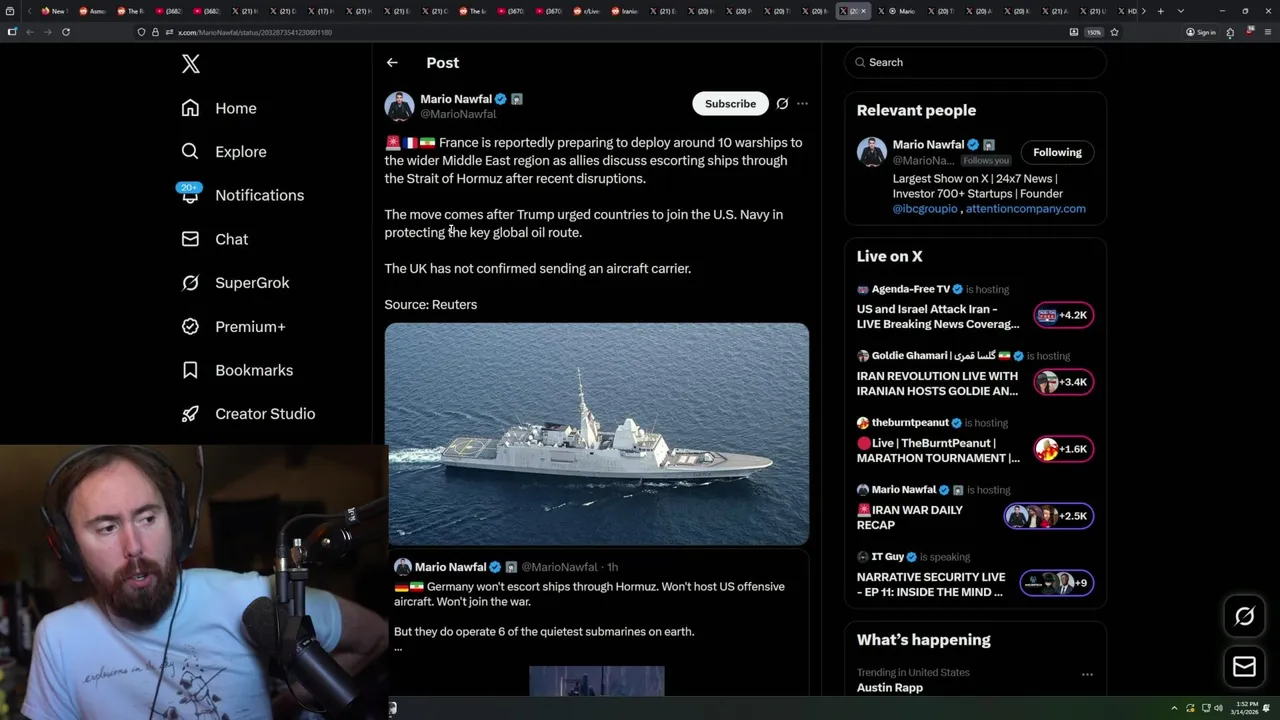
Task: Close the active X browser tab
Action: (x=865, y=11)
